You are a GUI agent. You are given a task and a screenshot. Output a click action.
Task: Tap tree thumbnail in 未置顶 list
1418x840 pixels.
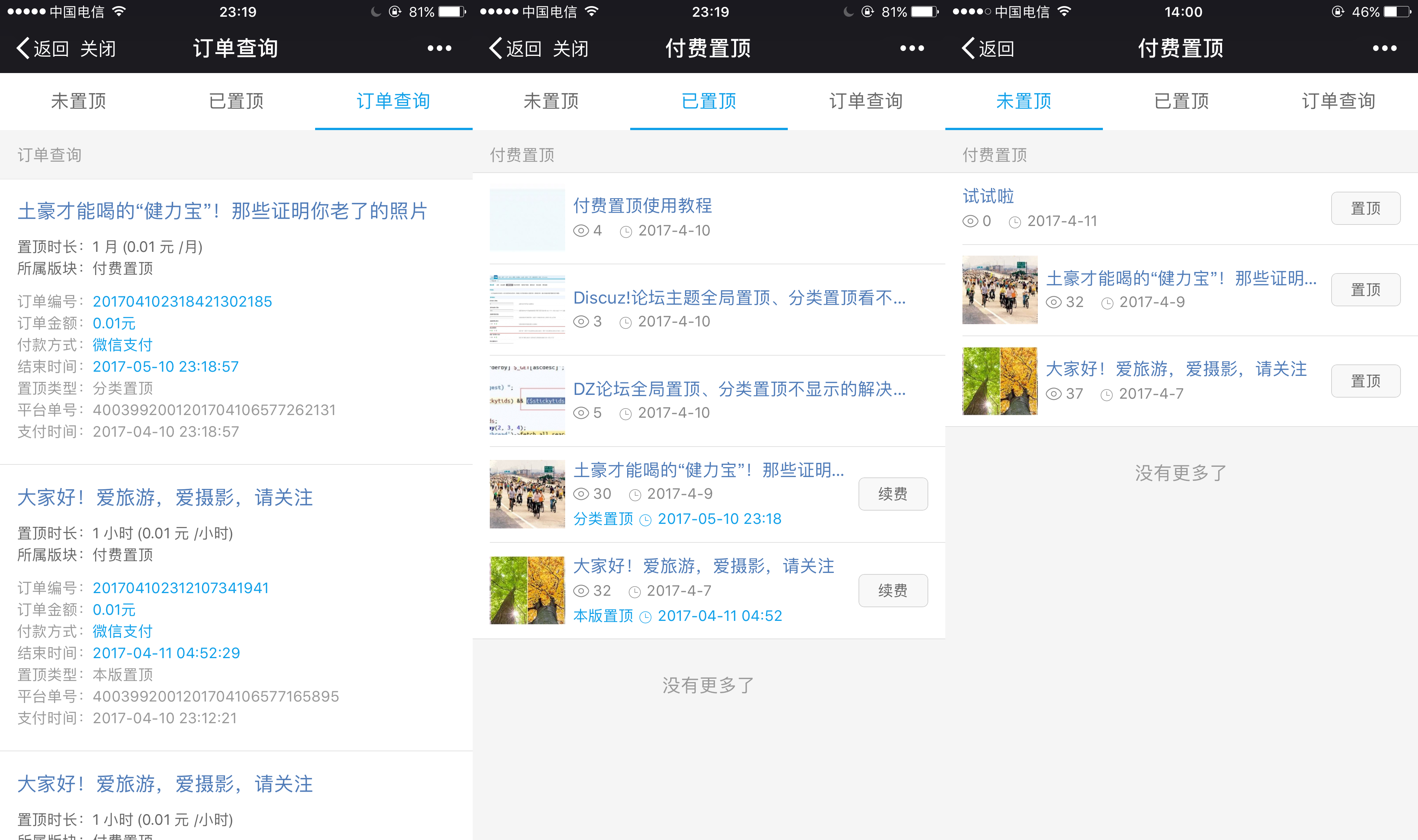1000,381
